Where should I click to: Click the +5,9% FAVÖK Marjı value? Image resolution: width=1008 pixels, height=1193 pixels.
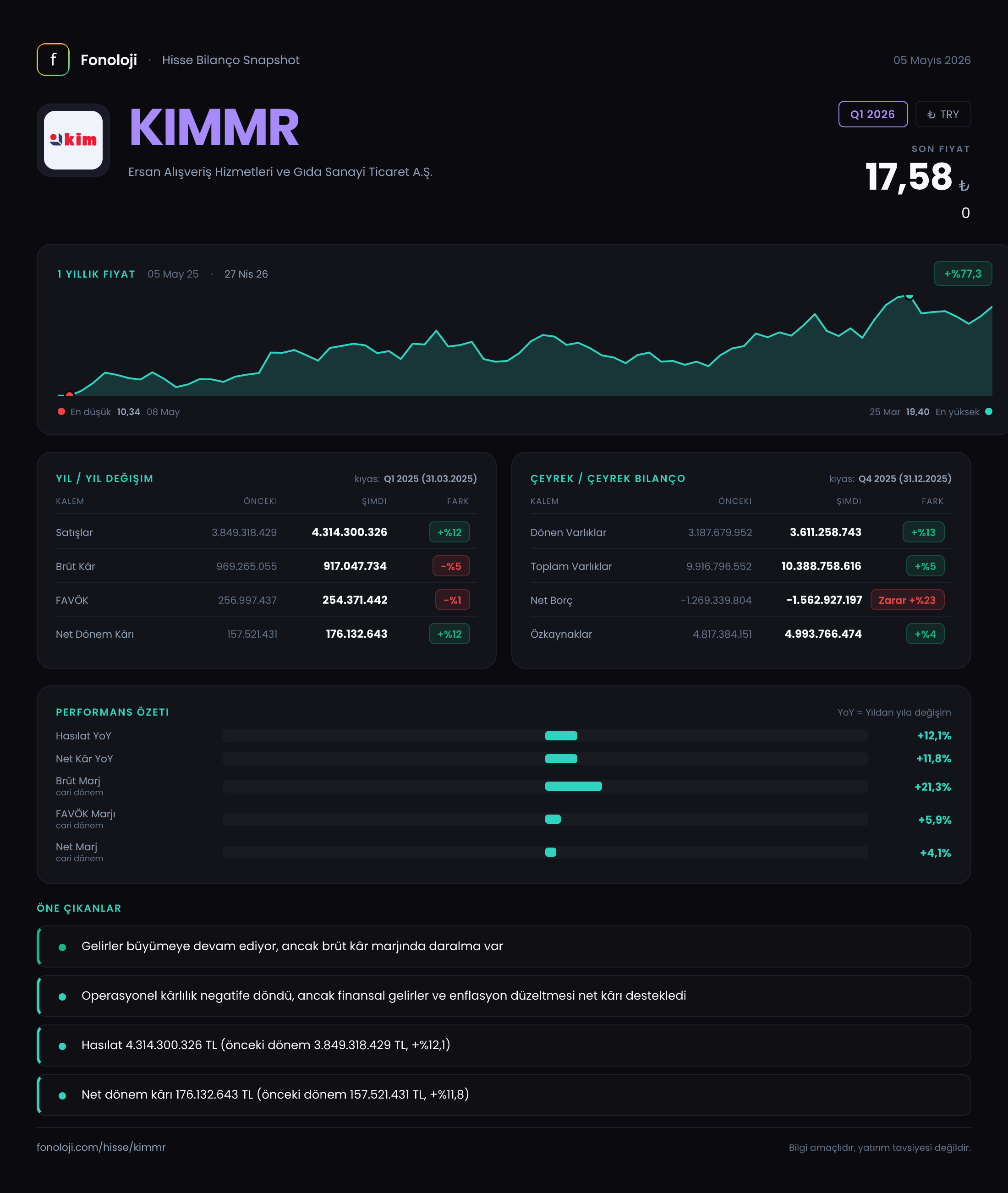click(934, 820)
